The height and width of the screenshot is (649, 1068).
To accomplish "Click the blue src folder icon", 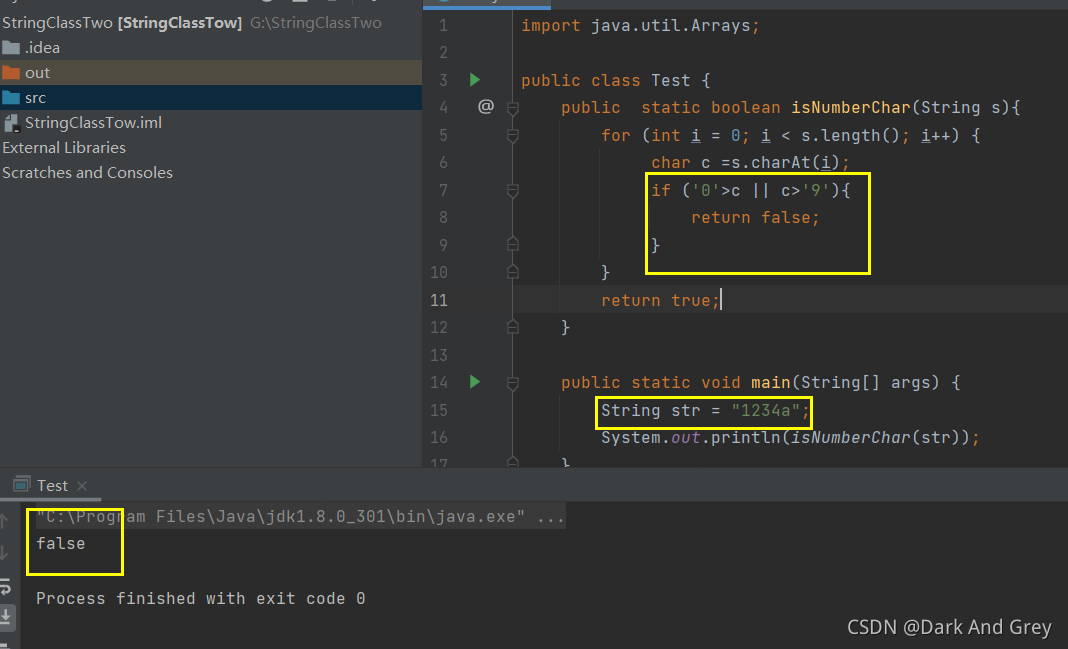I will [x=11, y=97].
